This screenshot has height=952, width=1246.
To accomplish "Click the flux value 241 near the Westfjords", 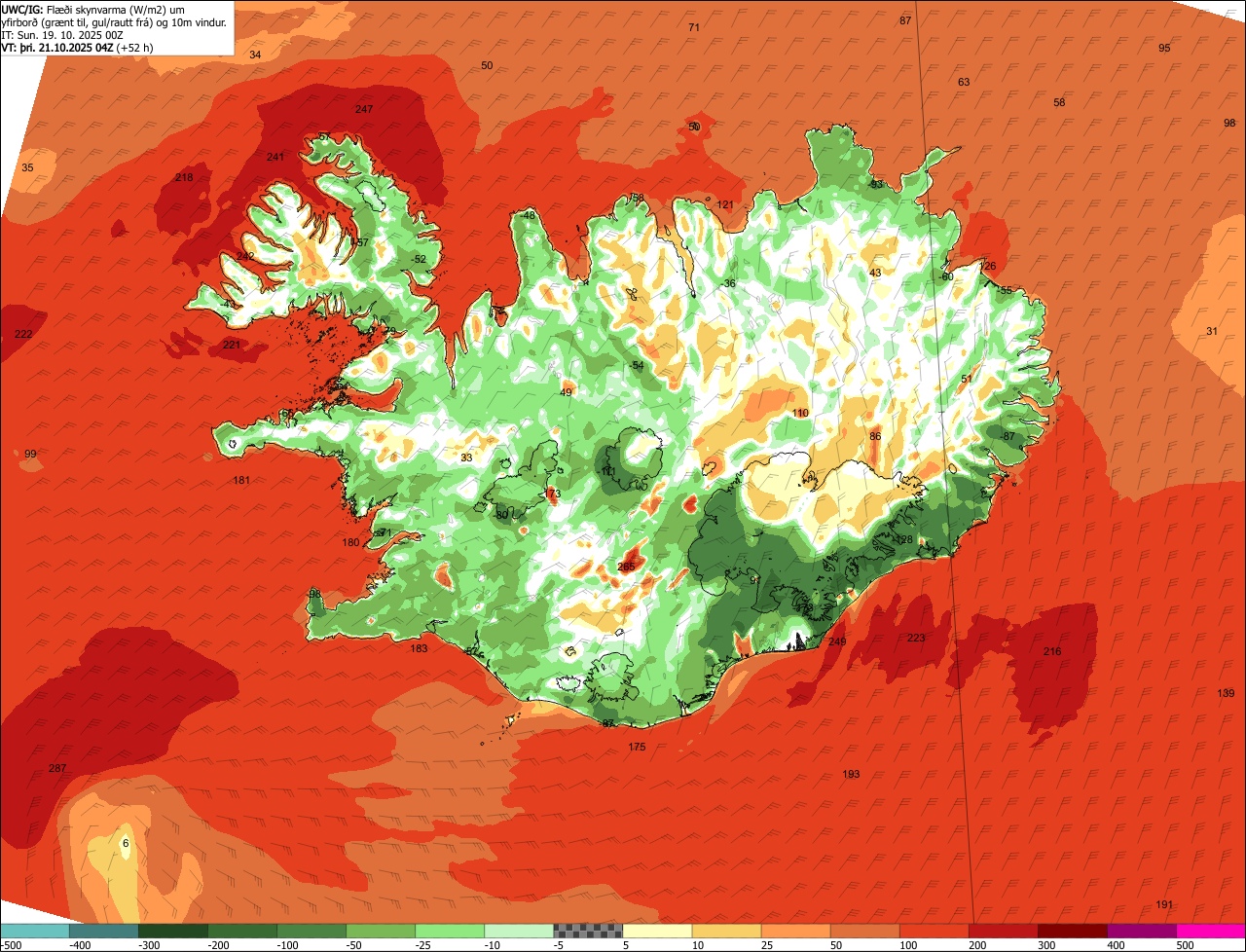I will (275, 157).
